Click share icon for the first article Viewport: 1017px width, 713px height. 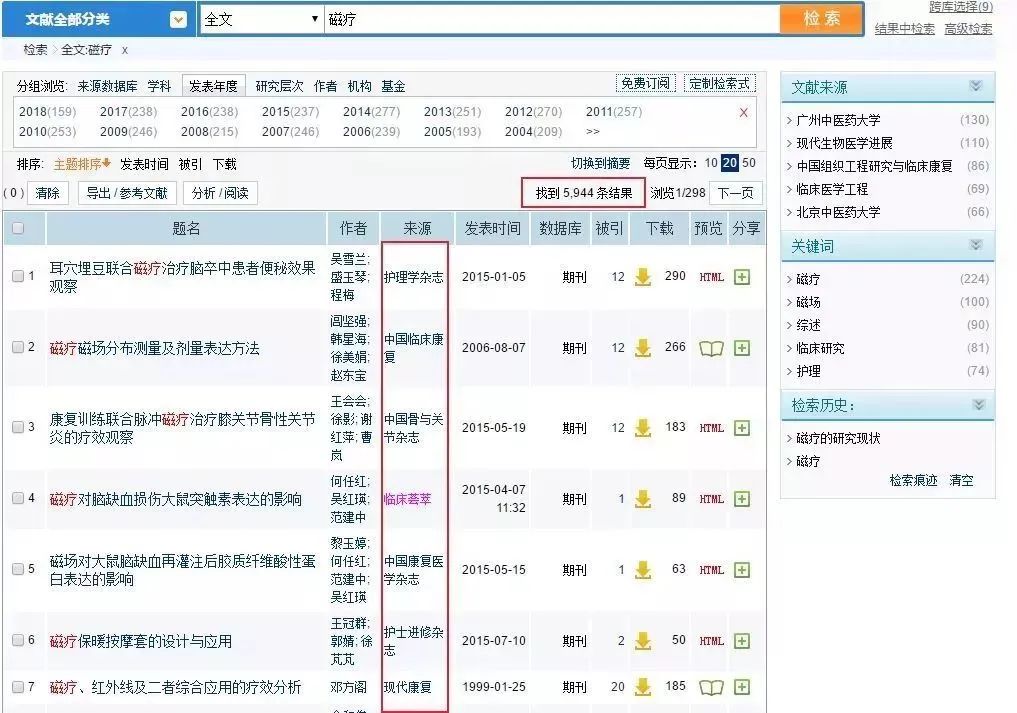(742, 277)
